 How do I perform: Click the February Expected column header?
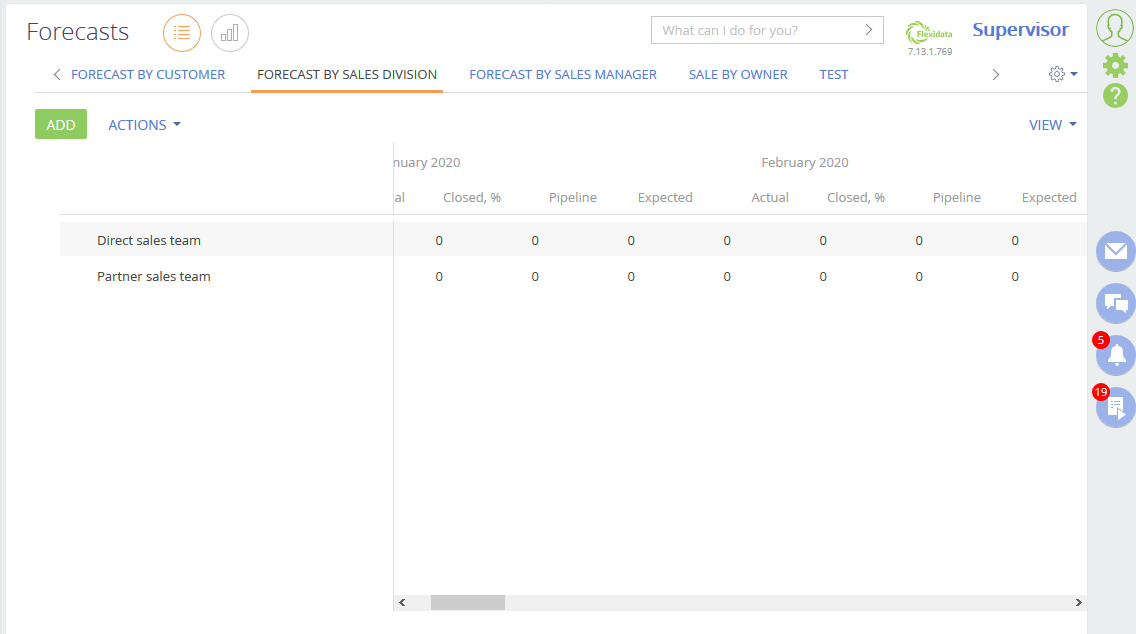click(x=1049, y=197)
